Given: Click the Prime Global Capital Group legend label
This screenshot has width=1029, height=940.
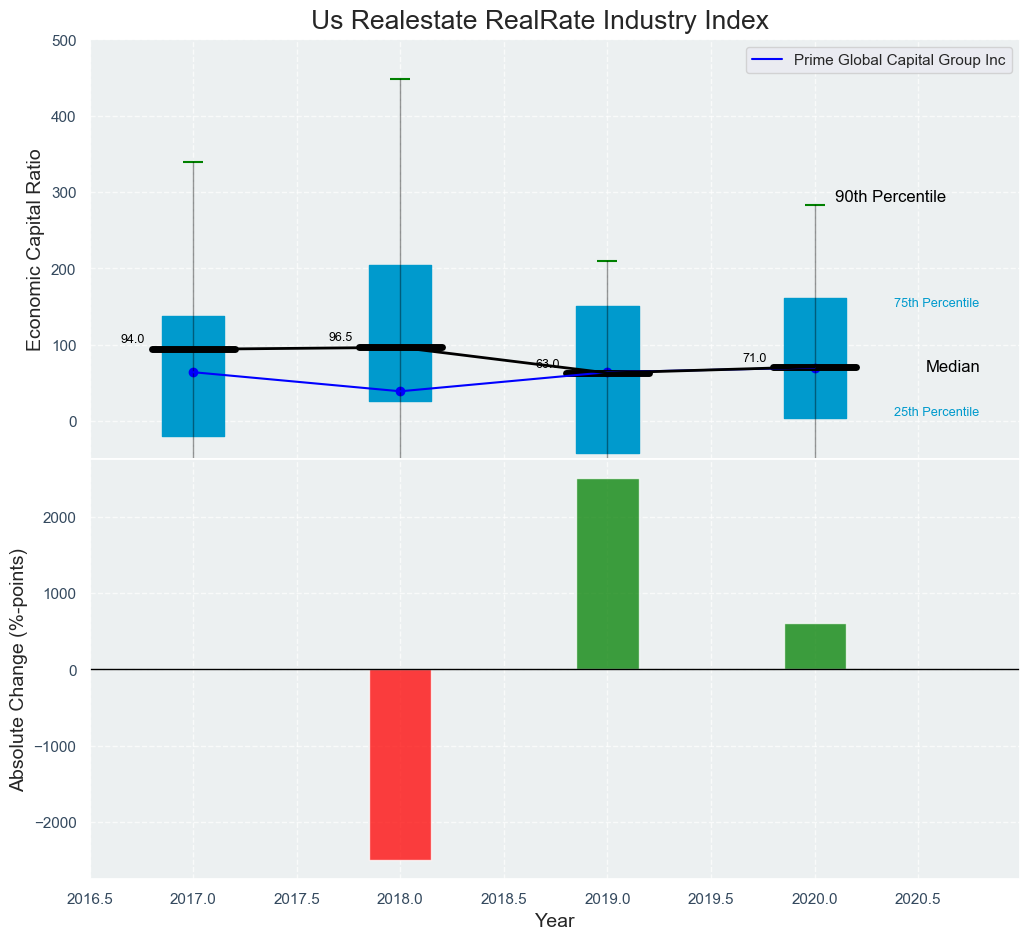Looking at the screenshot, I should click(899, 60).
